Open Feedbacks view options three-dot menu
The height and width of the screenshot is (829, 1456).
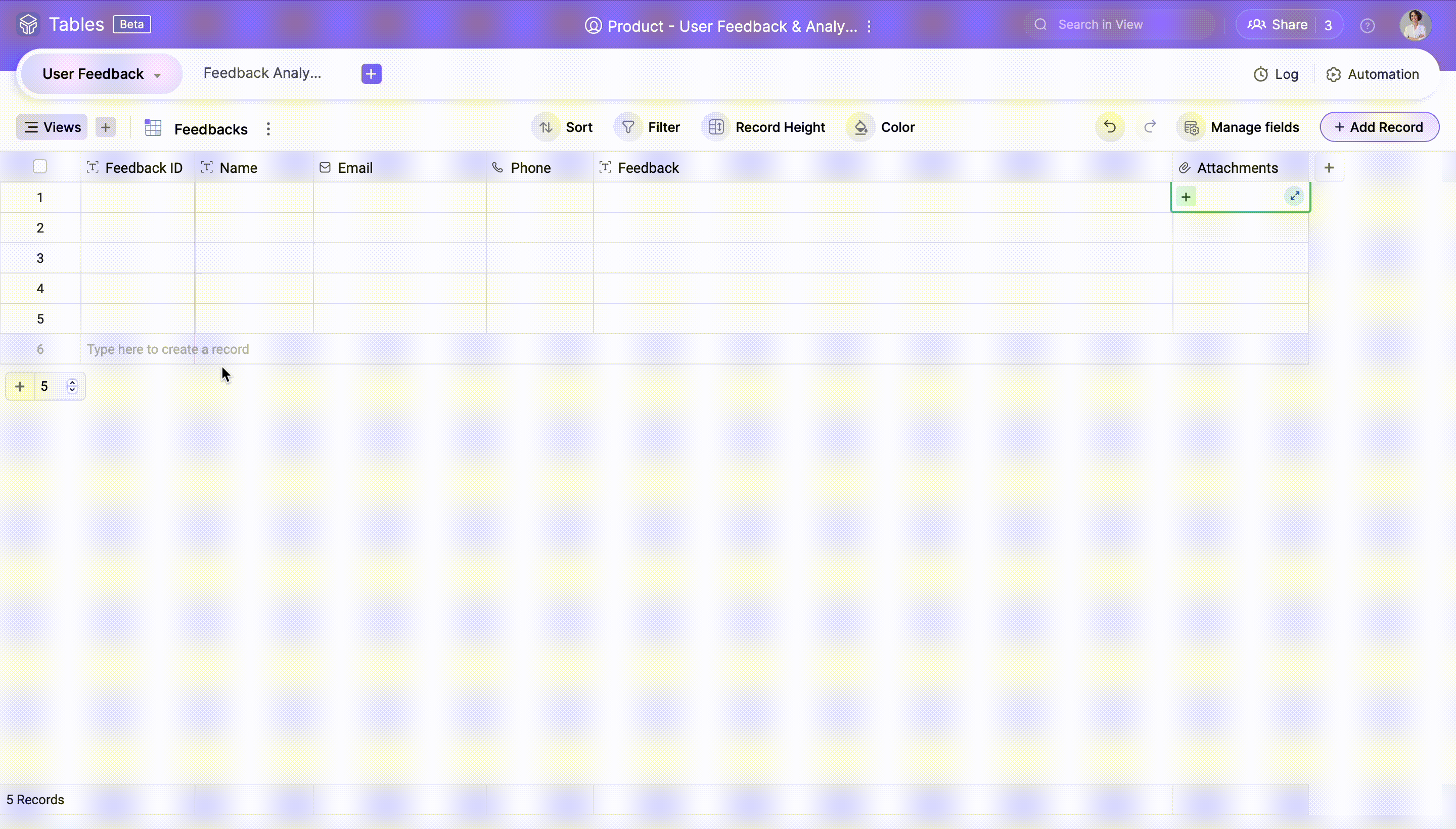click(x=268, y=129)
